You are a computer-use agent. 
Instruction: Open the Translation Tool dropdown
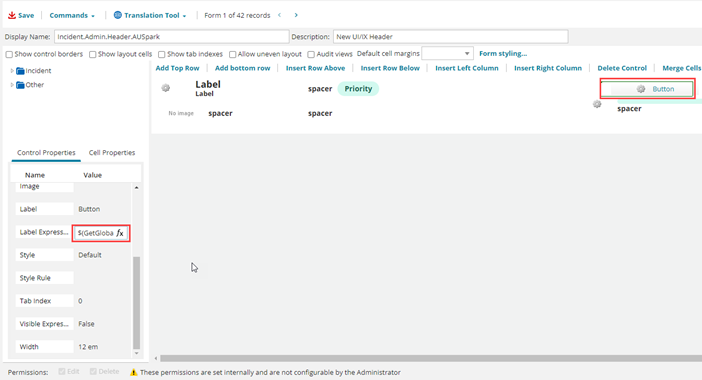tap(150, 15)
